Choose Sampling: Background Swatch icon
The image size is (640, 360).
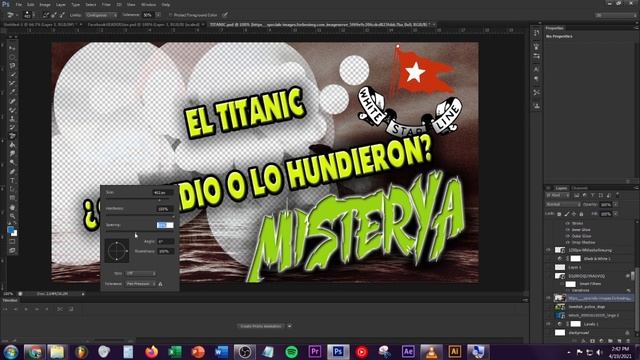click(x=62, y=15)
